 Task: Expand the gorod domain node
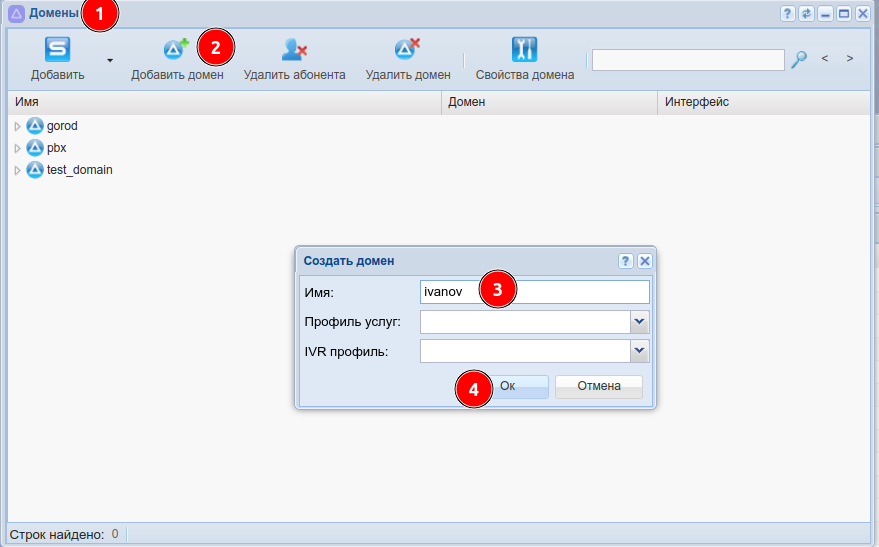point(17,127)
